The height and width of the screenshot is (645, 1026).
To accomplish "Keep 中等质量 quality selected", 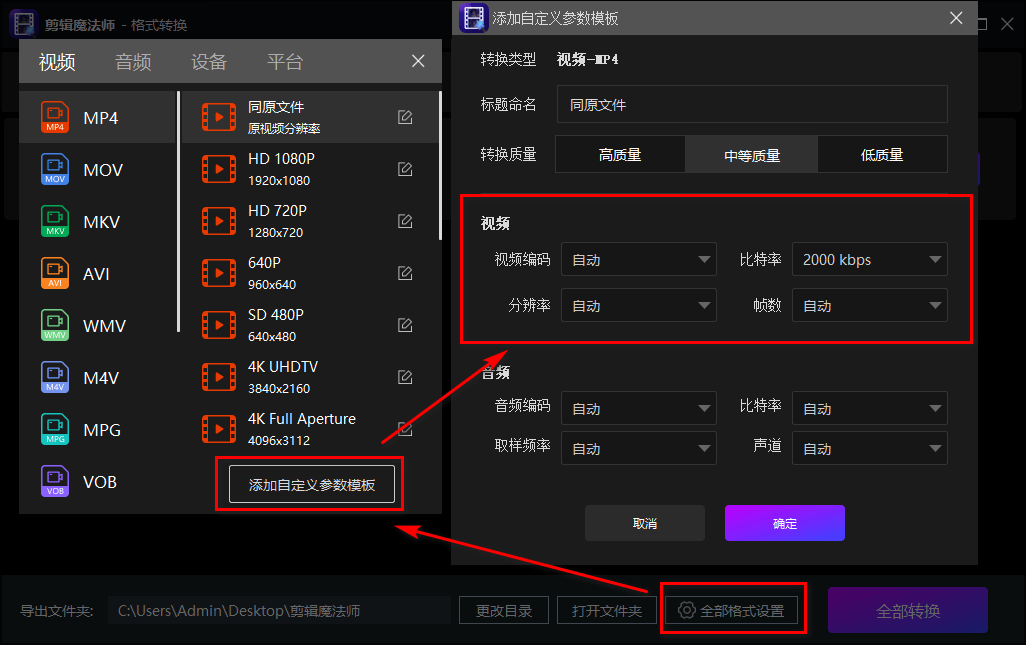I will [x=751, y=154].
